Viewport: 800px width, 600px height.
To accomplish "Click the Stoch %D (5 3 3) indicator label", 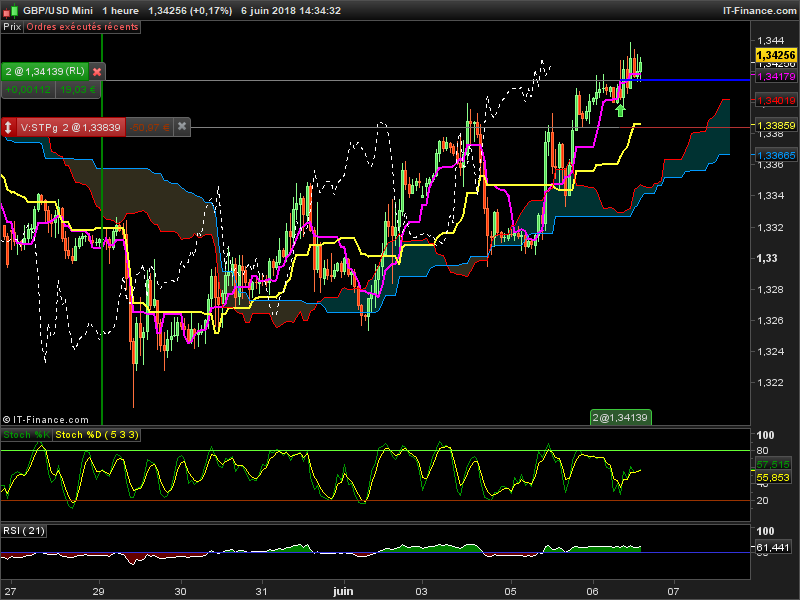I will coord(96,435).
